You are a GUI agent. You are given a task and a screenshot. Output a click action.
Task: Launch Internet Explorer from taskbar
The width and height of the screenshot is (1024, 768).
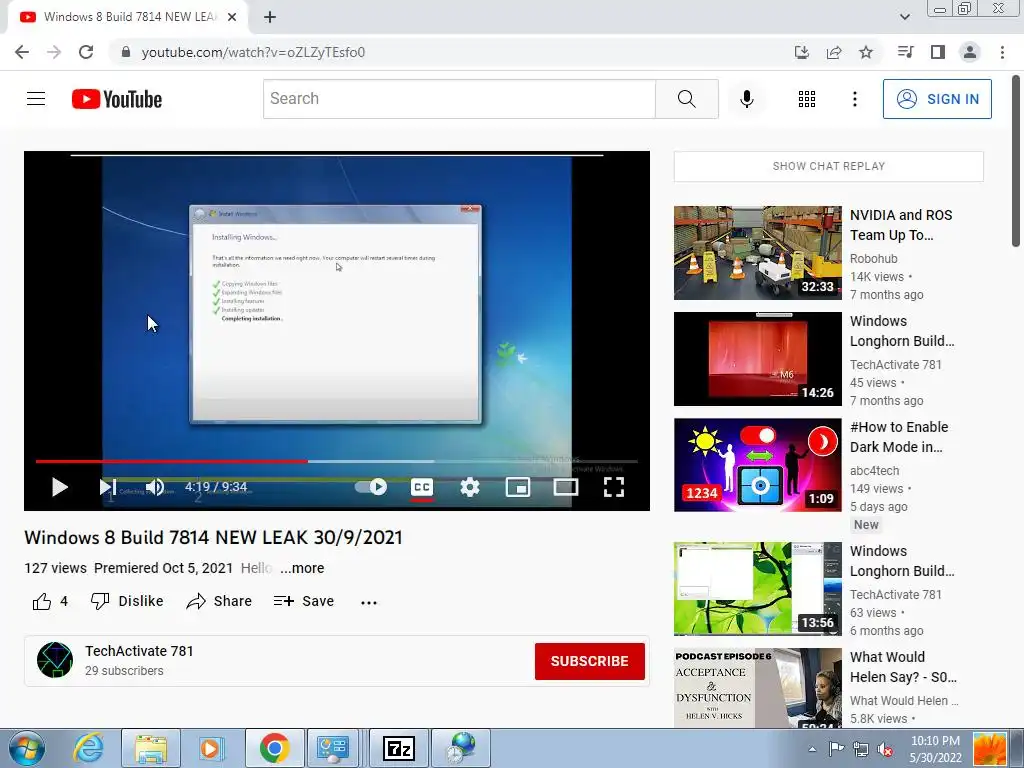(88, 748)
